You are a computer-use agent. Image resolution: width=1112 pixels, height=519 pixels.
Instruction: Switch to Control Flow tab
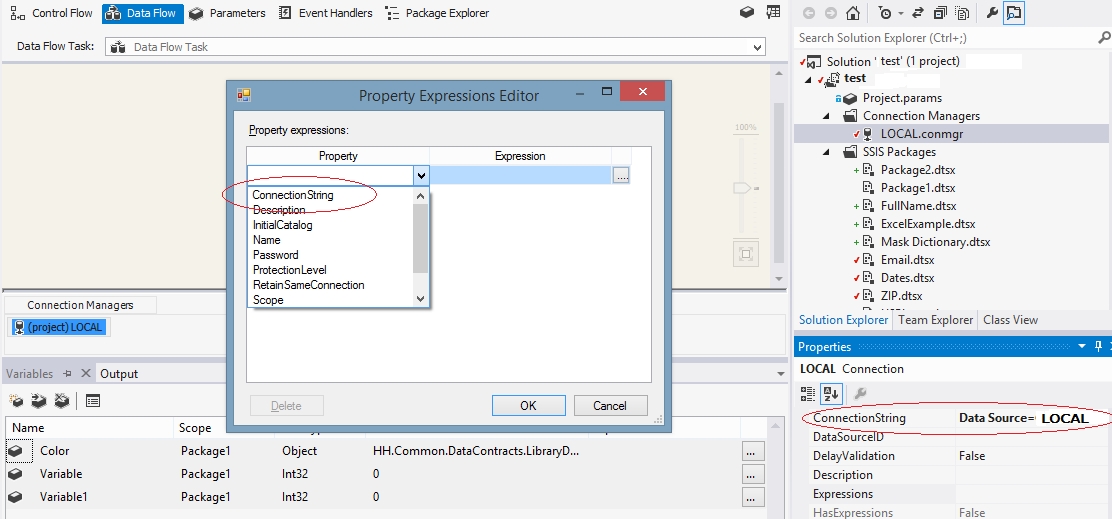pyautogui.click(x=54, y=13)
